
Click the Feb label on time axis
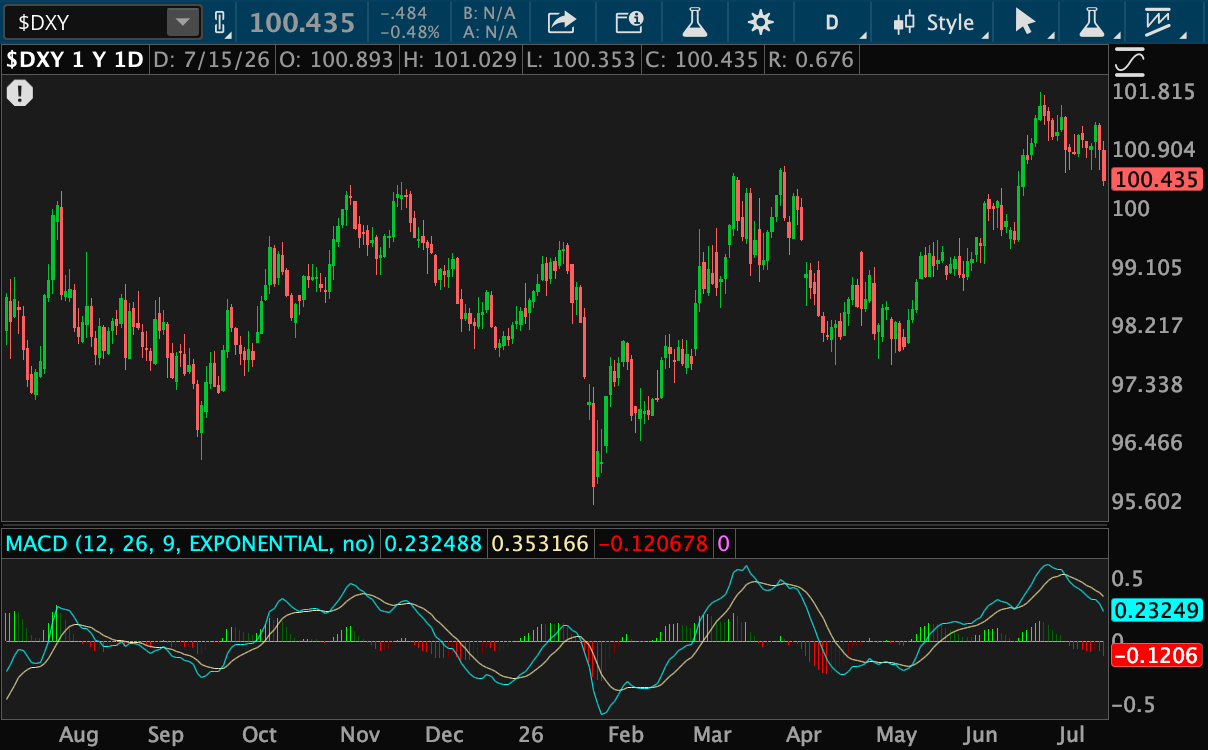(x=625, y=735)
